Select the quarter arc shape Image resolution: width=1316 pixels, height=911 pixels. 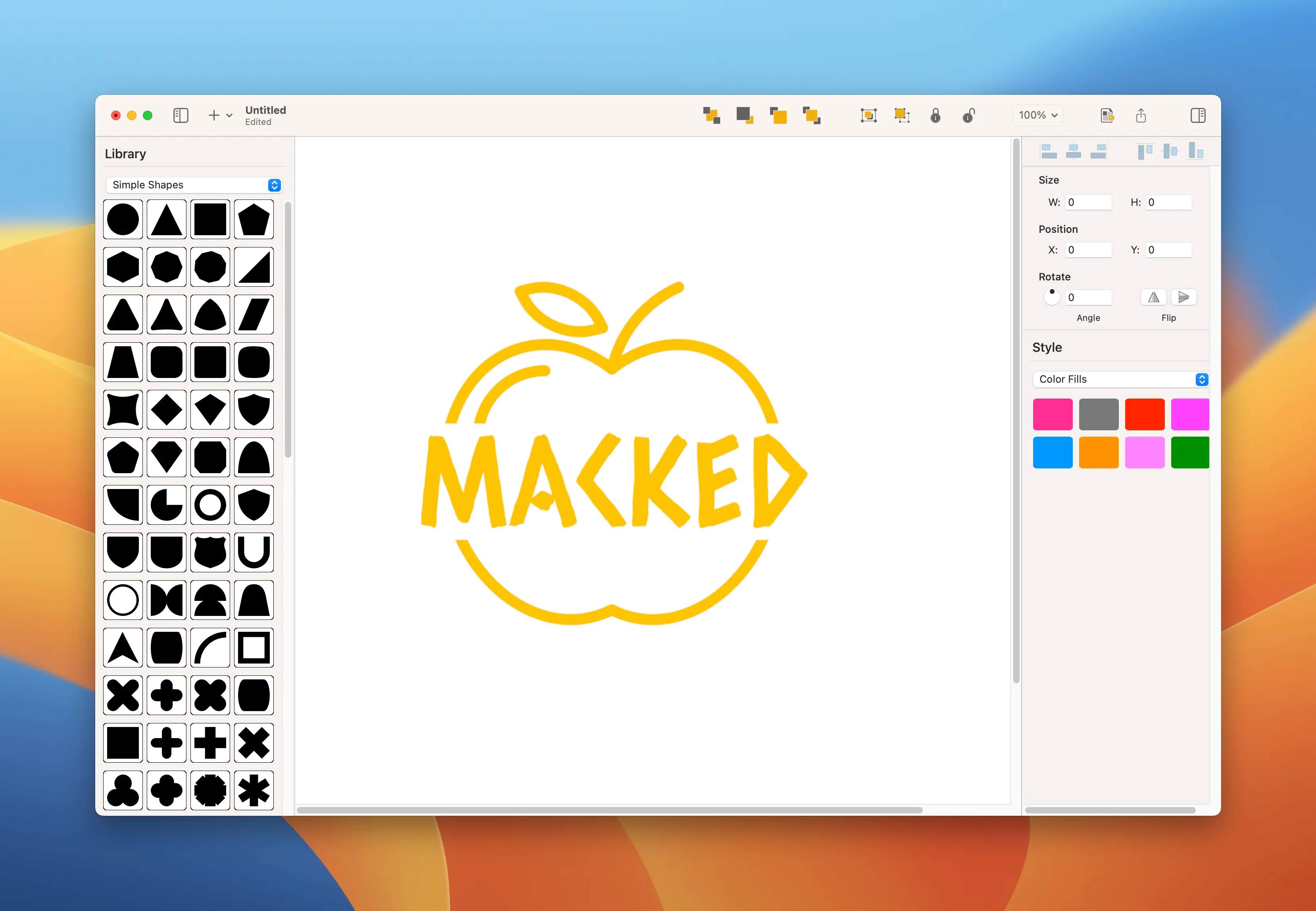tap(210, 648)
